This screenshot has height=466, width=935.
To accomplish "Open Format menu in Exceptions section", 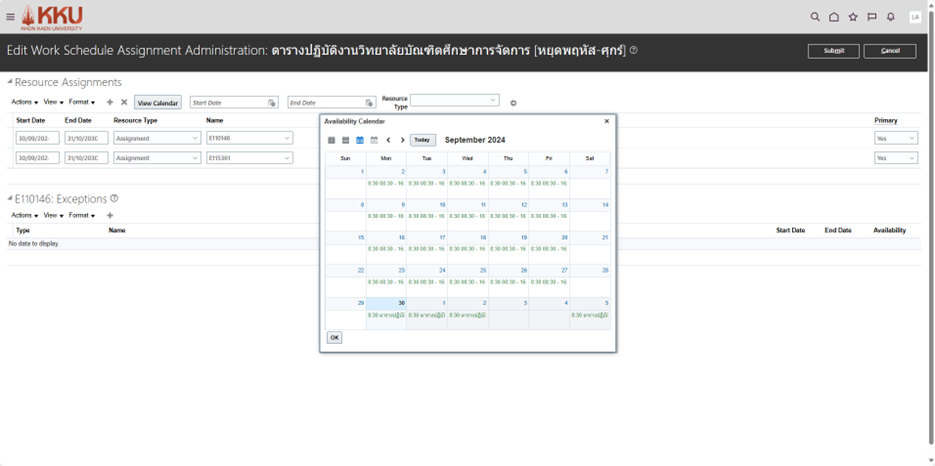I will (82, 215).
